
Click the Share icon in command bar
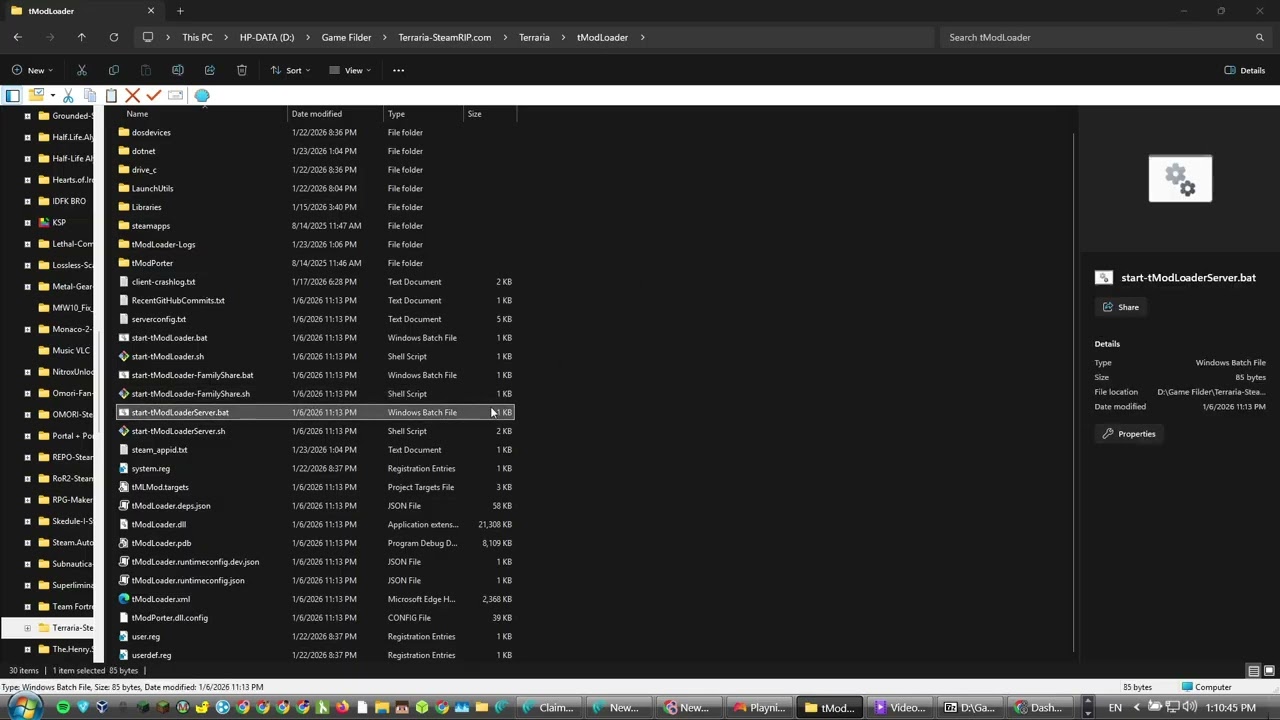(x=210, y=70)
